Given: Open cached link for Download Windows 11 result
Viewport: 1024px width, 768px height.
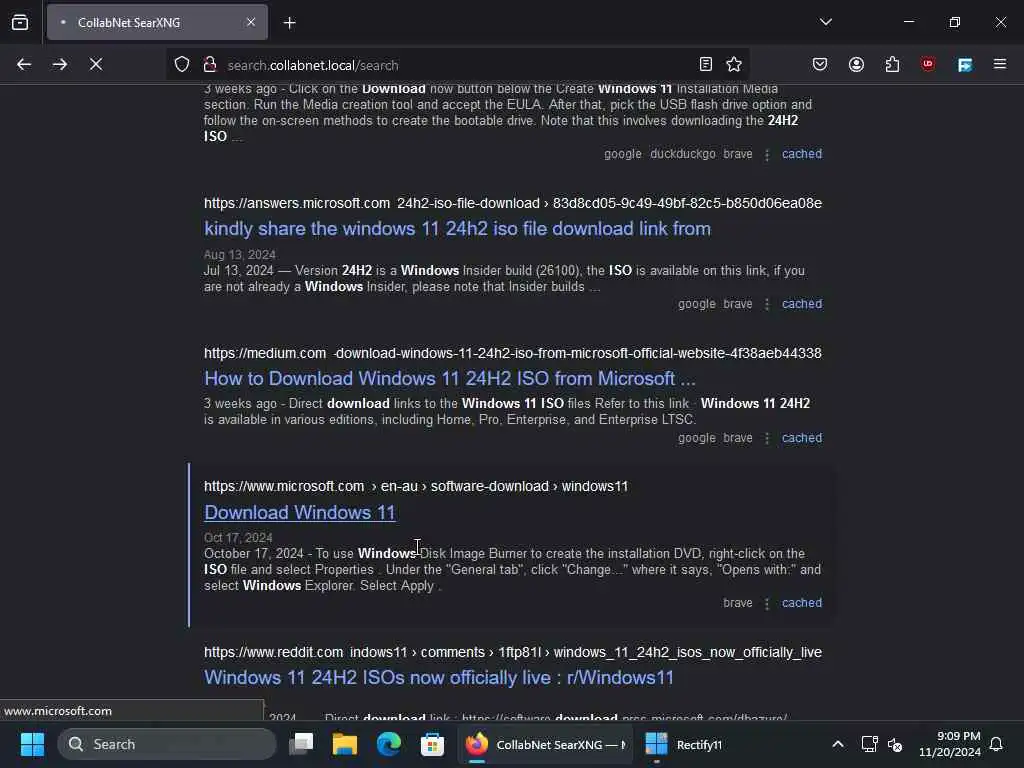Looking at the screenshot, I should (x=802, y=603).
